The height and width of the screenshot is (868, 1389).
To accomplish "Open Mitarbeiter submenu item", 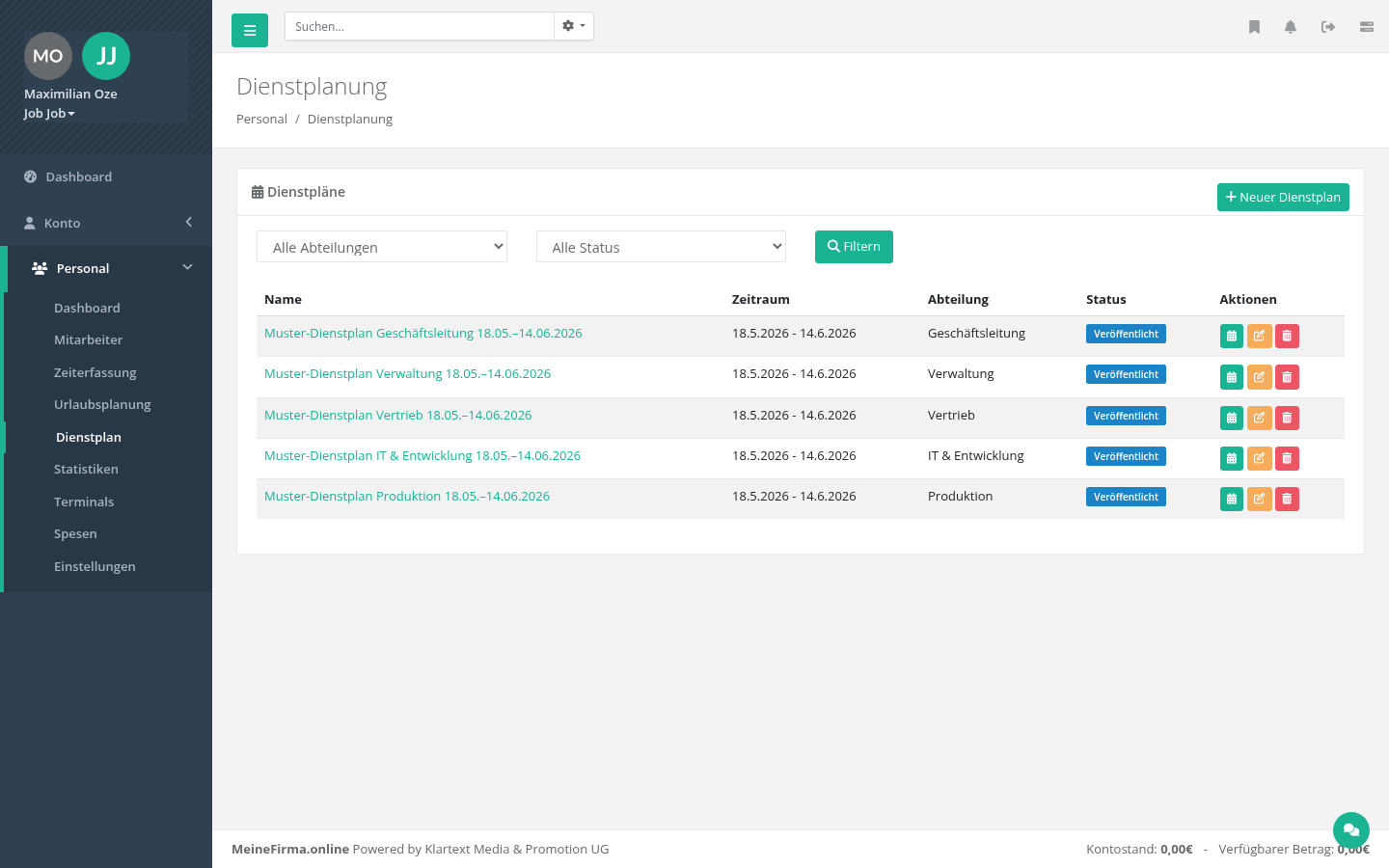I will click(x=88, y=339).
